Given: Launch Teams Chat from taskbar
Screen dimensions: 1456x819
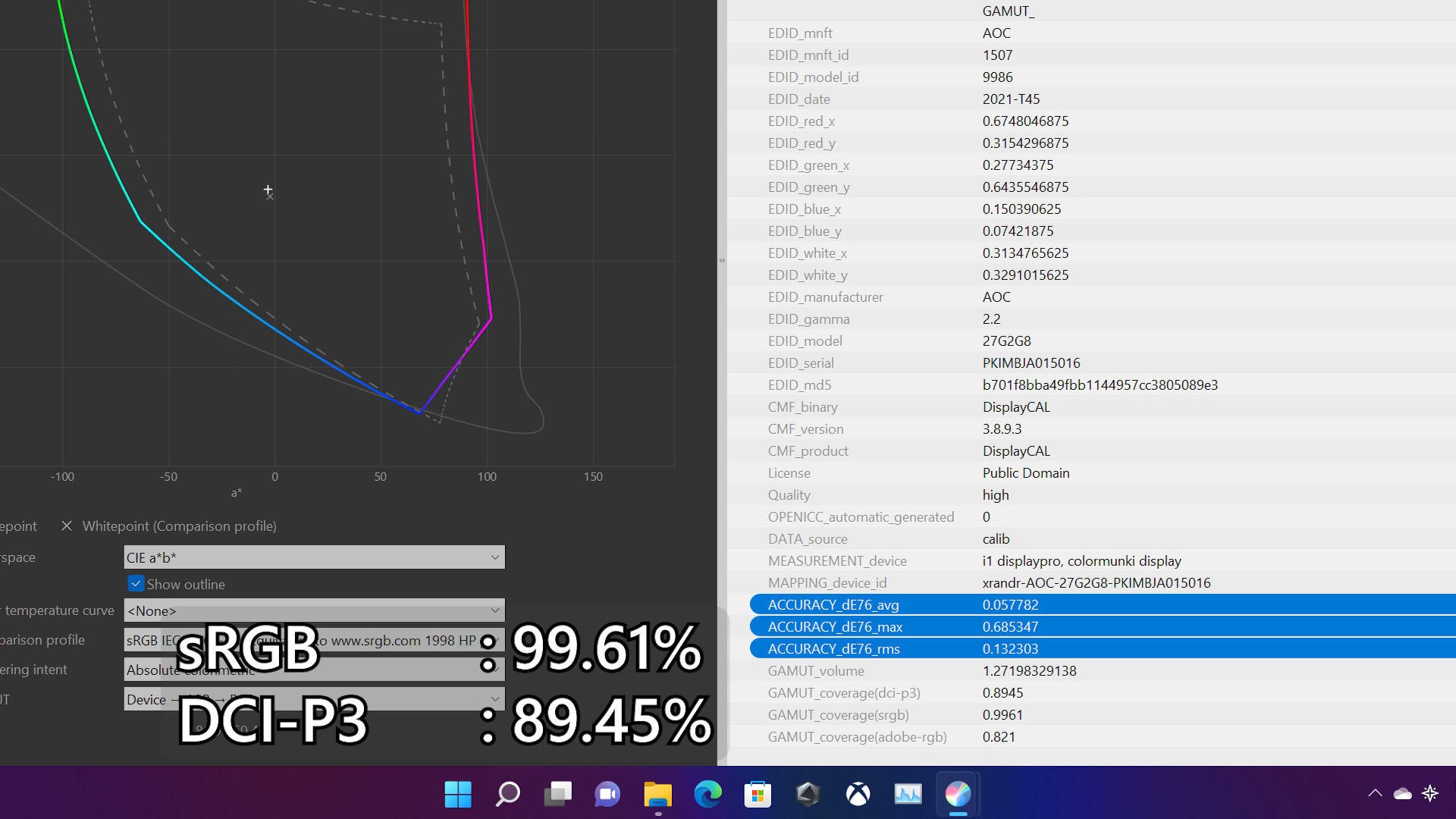Looking at the screenshot, I should pos(607,794).
